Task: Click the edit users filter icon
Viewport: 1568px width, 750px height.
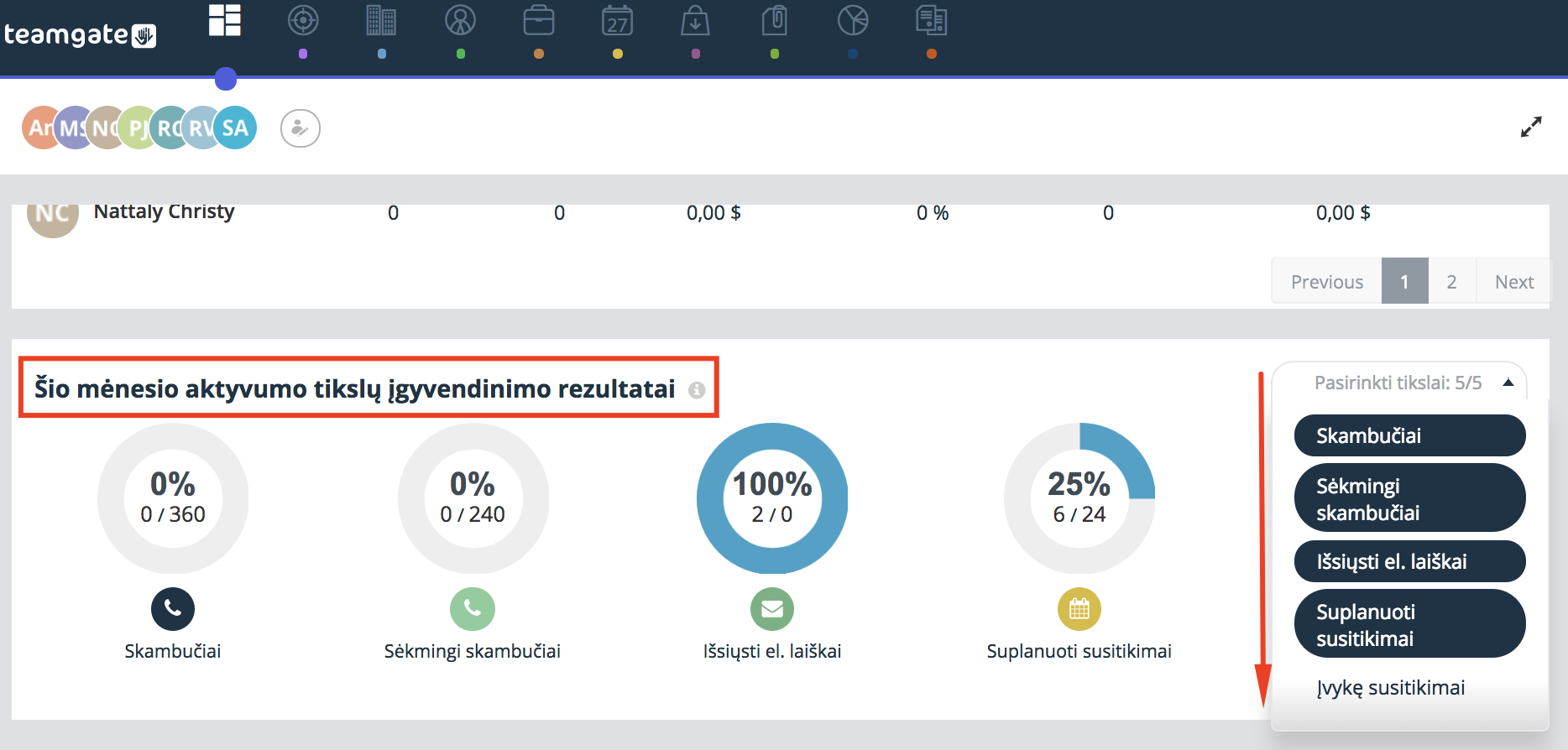Action: tap(301, 128)
